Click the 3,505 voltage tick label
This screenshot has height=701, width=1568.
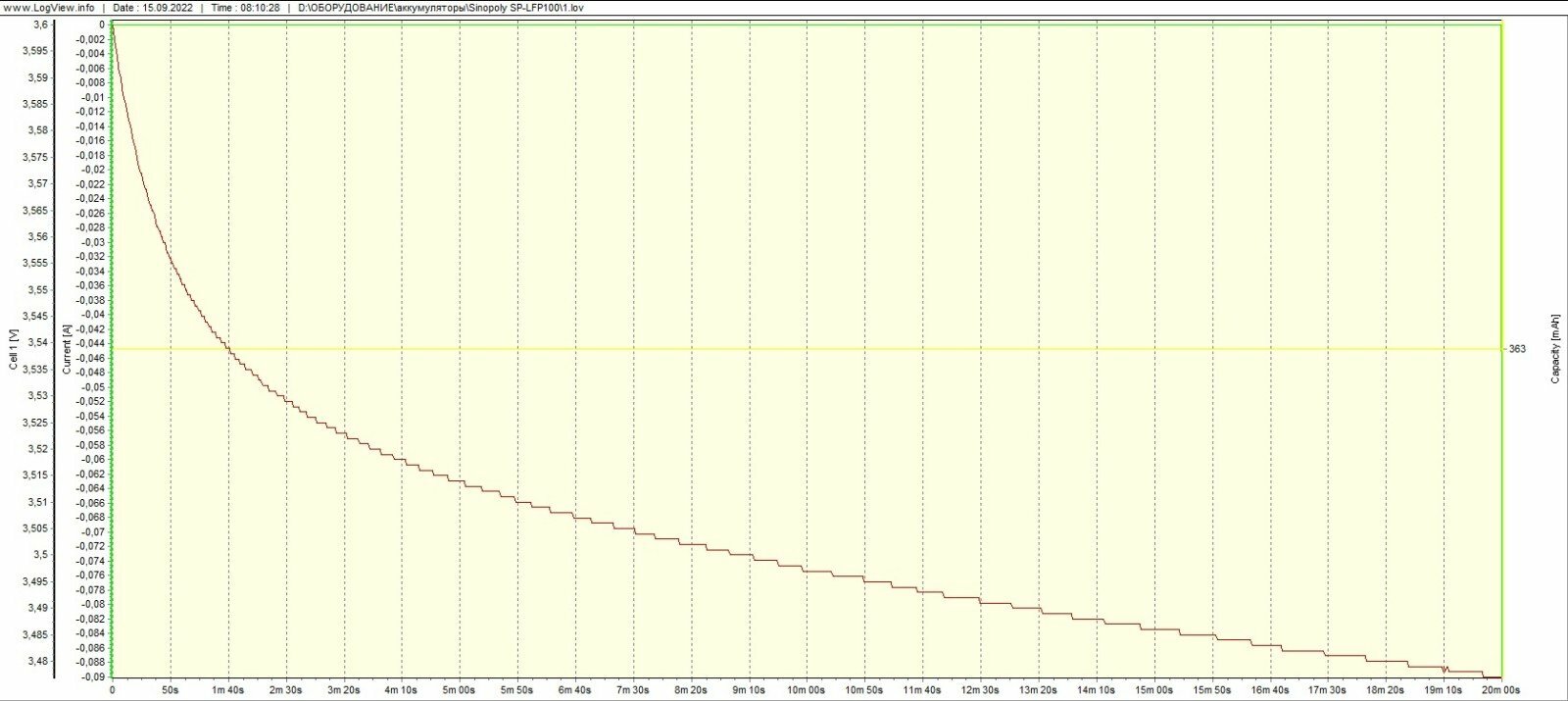point(36,528)
